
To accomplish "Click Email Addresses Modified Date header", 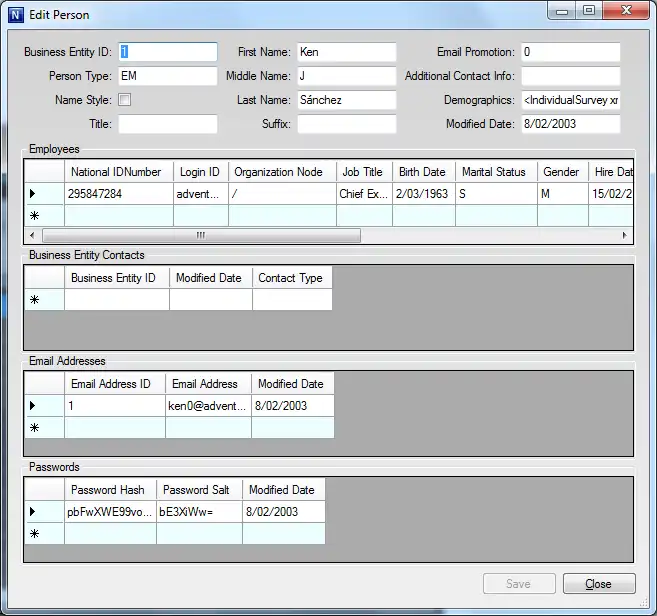I will coord(293,384).
